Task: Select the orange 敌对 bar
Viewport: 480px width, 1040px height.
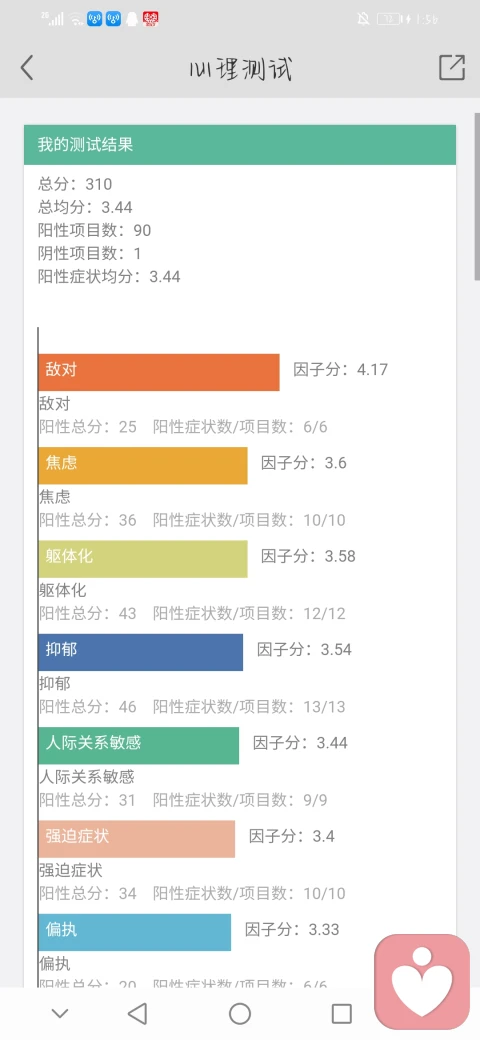Action: click(159, 372)
